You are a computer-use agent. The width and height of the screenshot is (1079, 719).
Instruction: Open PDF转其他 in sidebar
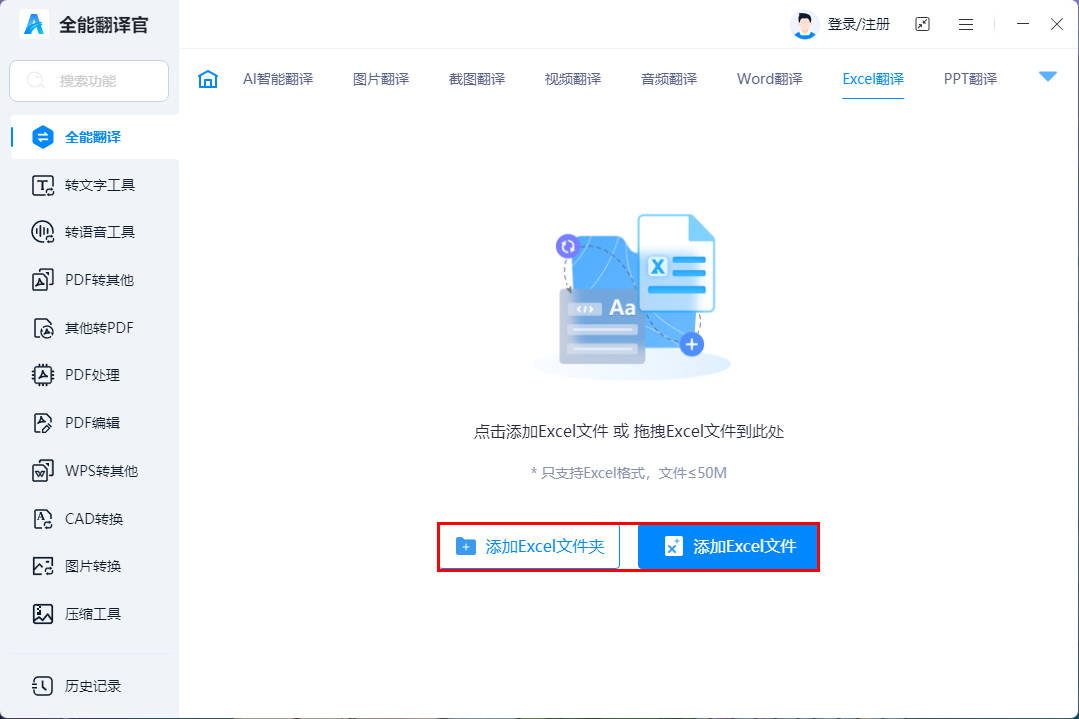(95, 280)
